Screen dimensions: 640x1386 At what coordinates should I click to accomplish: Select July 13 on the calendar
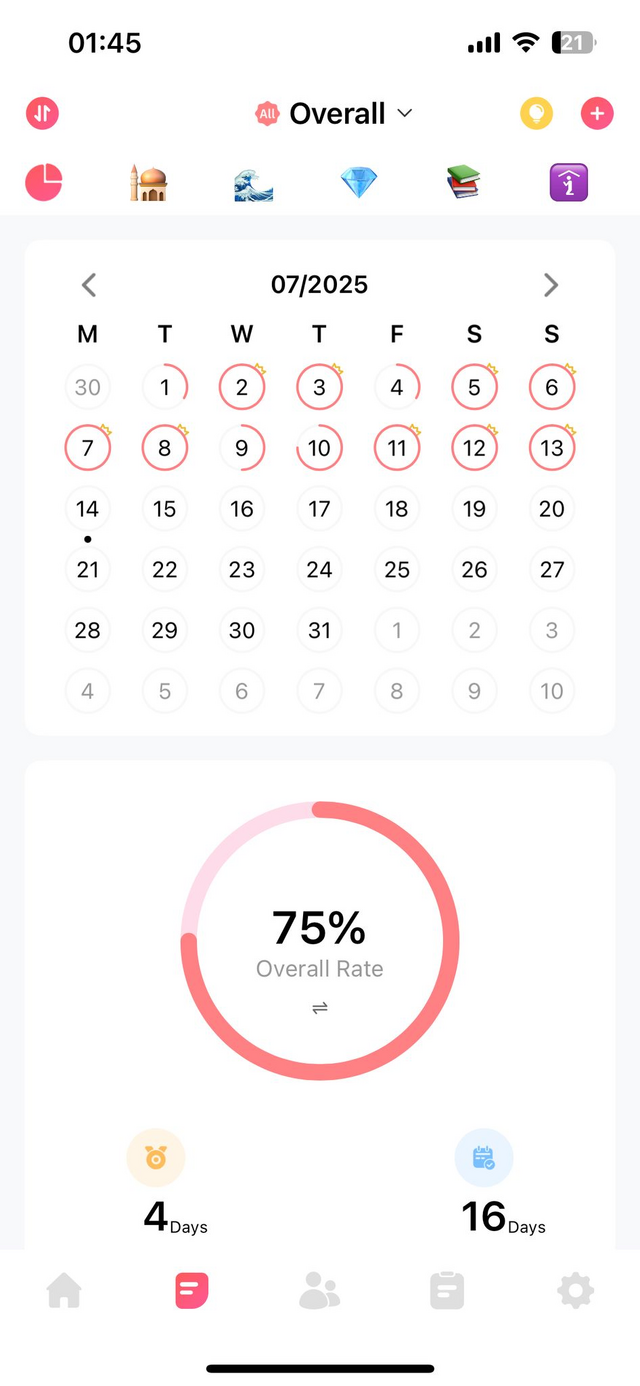click(x=552, y=448)
